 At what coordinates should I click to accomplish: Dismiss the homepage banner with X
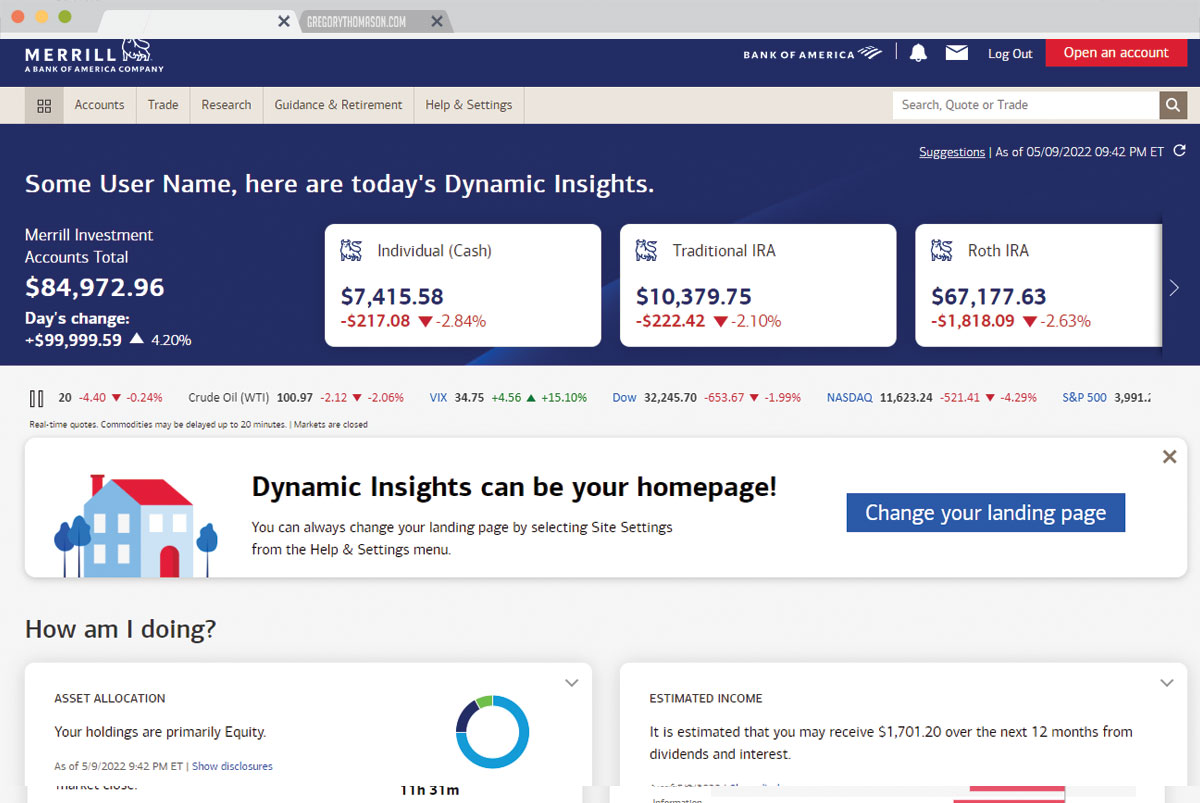[1169, 457]
